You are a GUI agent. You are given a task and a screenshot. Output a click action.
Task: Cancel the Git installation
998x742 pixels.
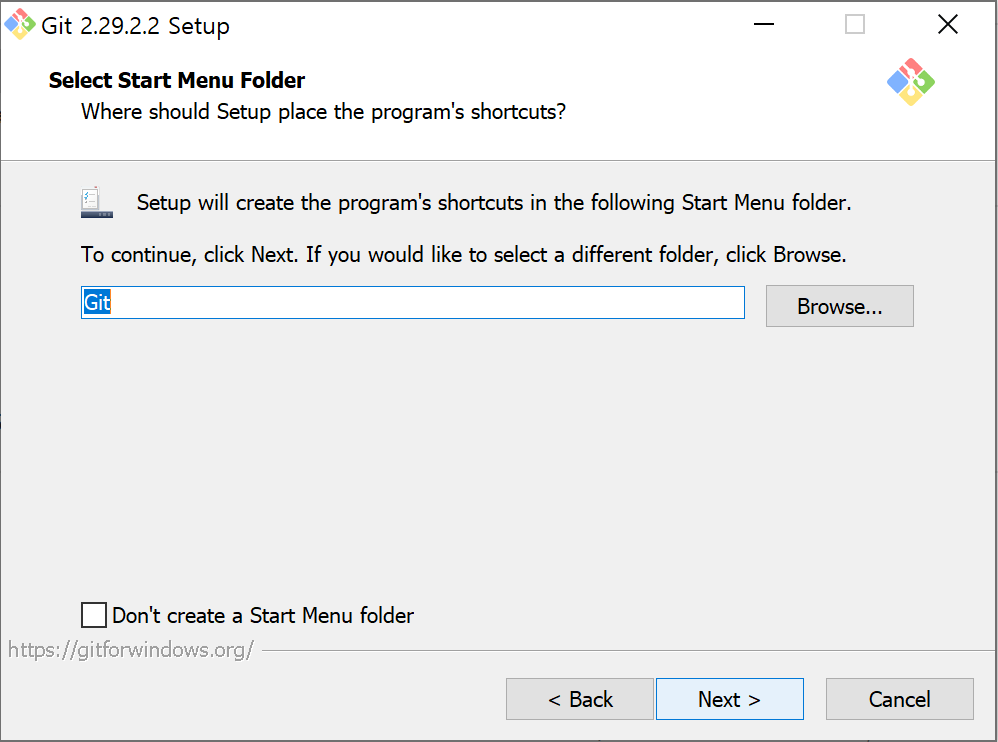click(x=899, y=699)
